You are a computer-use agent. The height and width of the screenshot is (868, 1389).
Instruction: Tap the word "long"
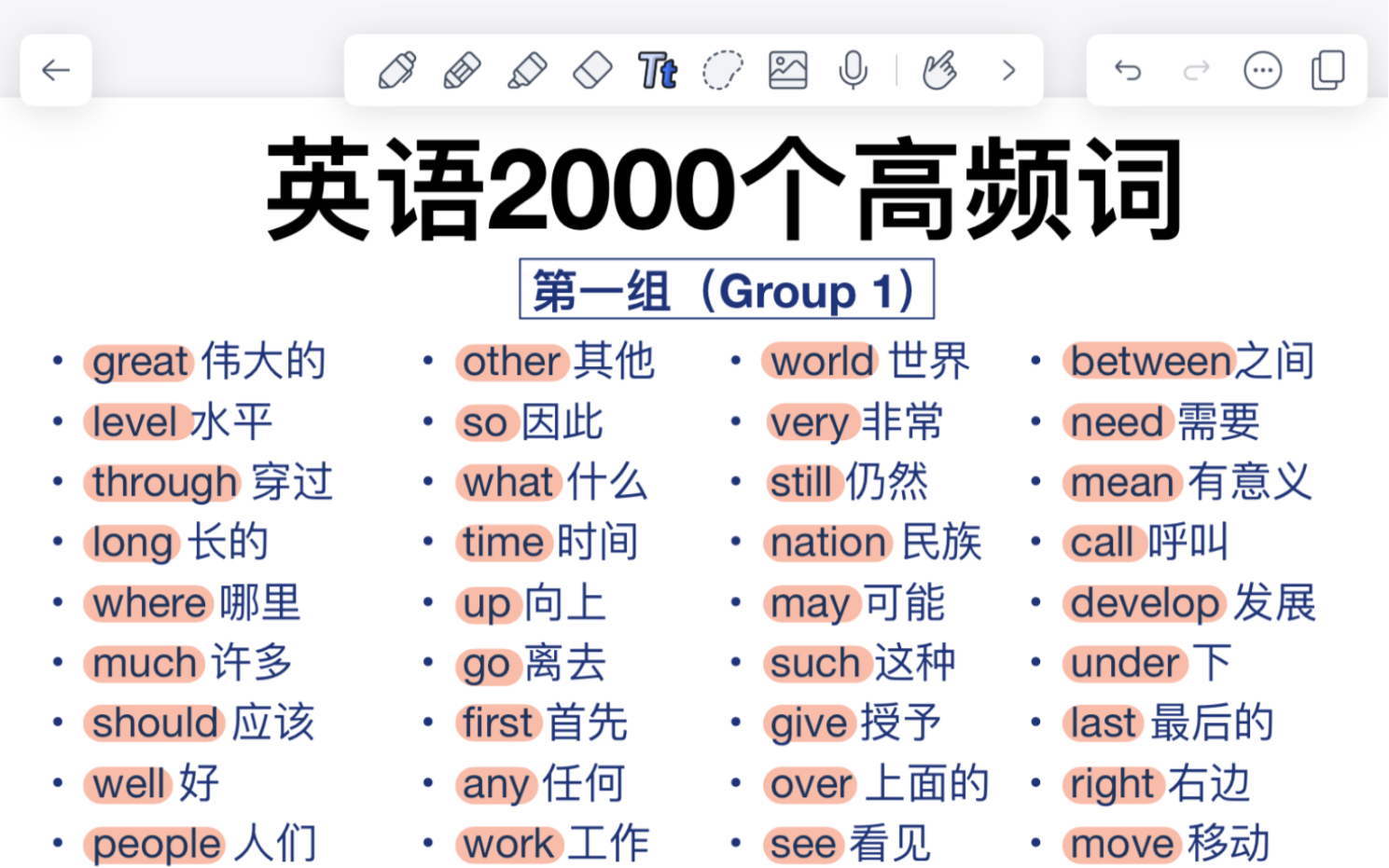tap(132, 543)
